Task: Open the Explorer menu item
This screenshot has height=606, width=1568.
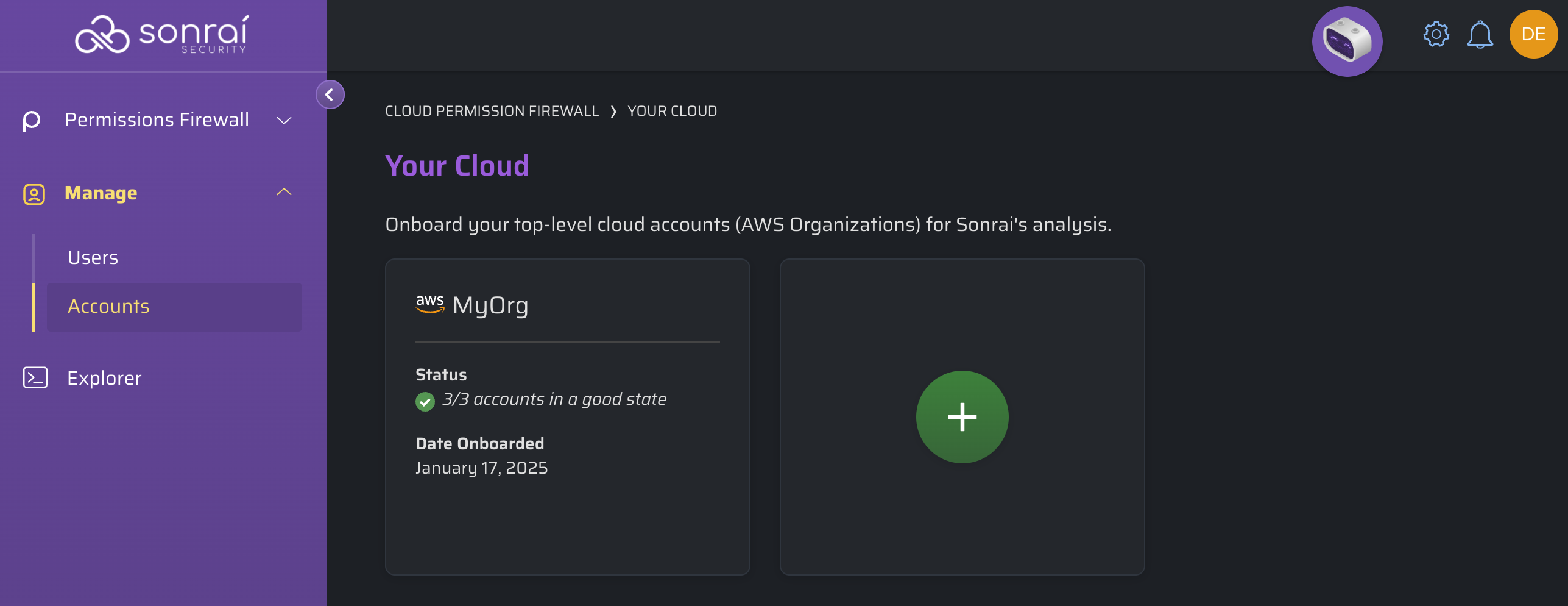Action: 104,378
